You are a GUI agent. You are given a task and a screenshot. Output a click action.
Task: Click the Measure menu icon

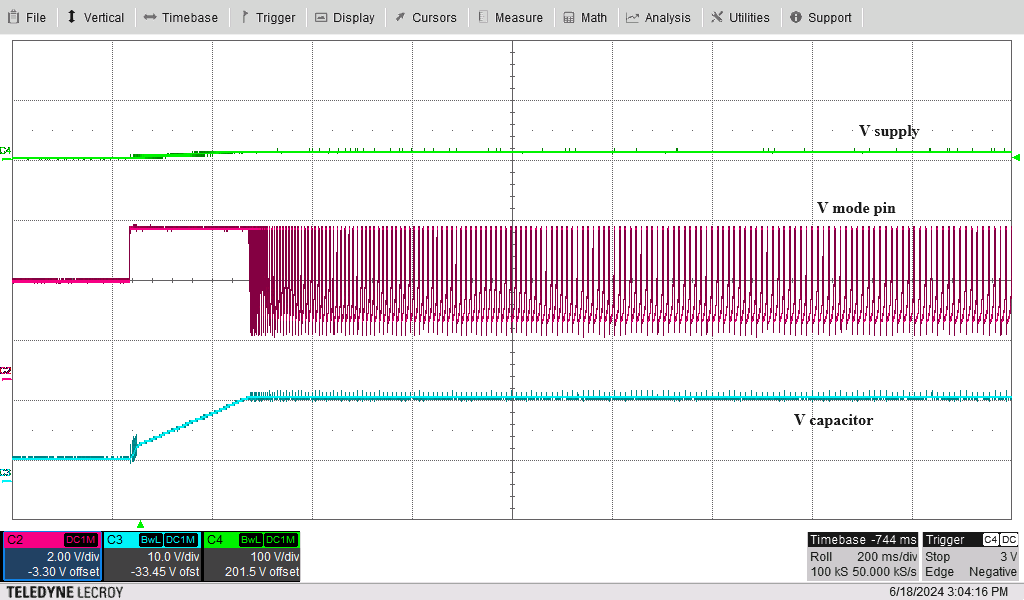[x=484, y=17]
